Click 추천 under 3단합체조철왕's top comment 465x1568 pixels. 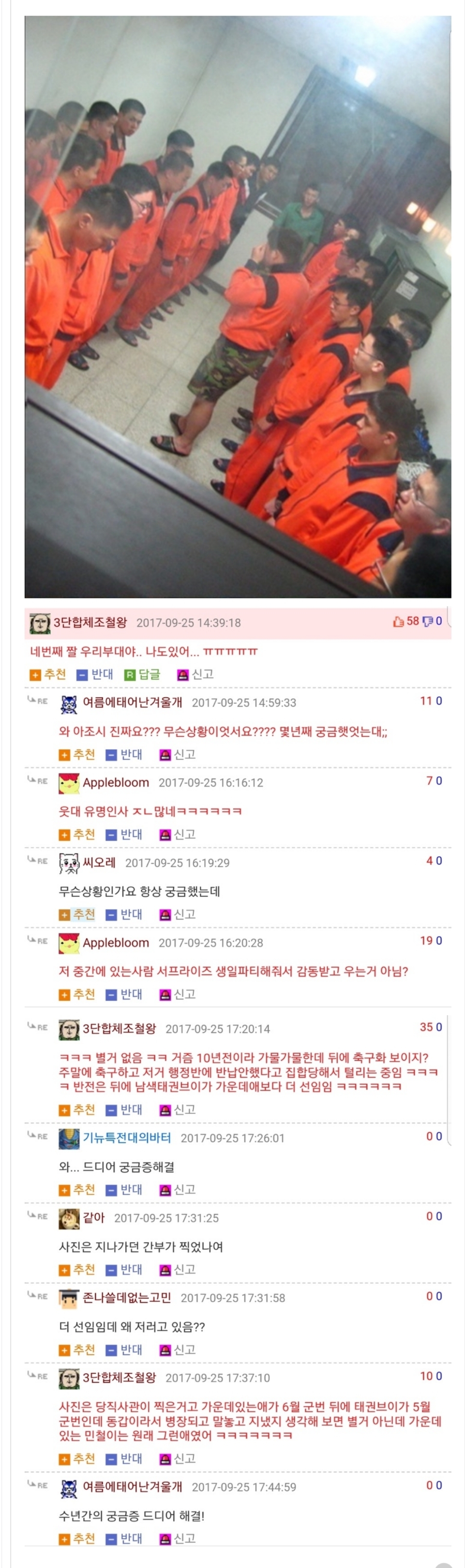click(47, 674)
